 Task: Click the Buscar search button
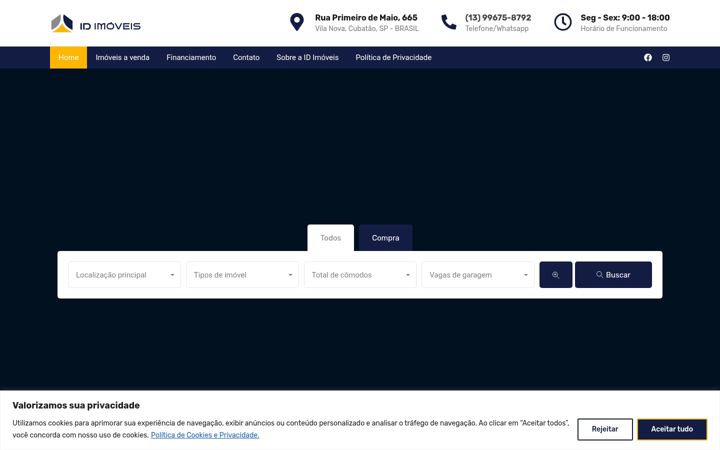(x=613, y=275)
